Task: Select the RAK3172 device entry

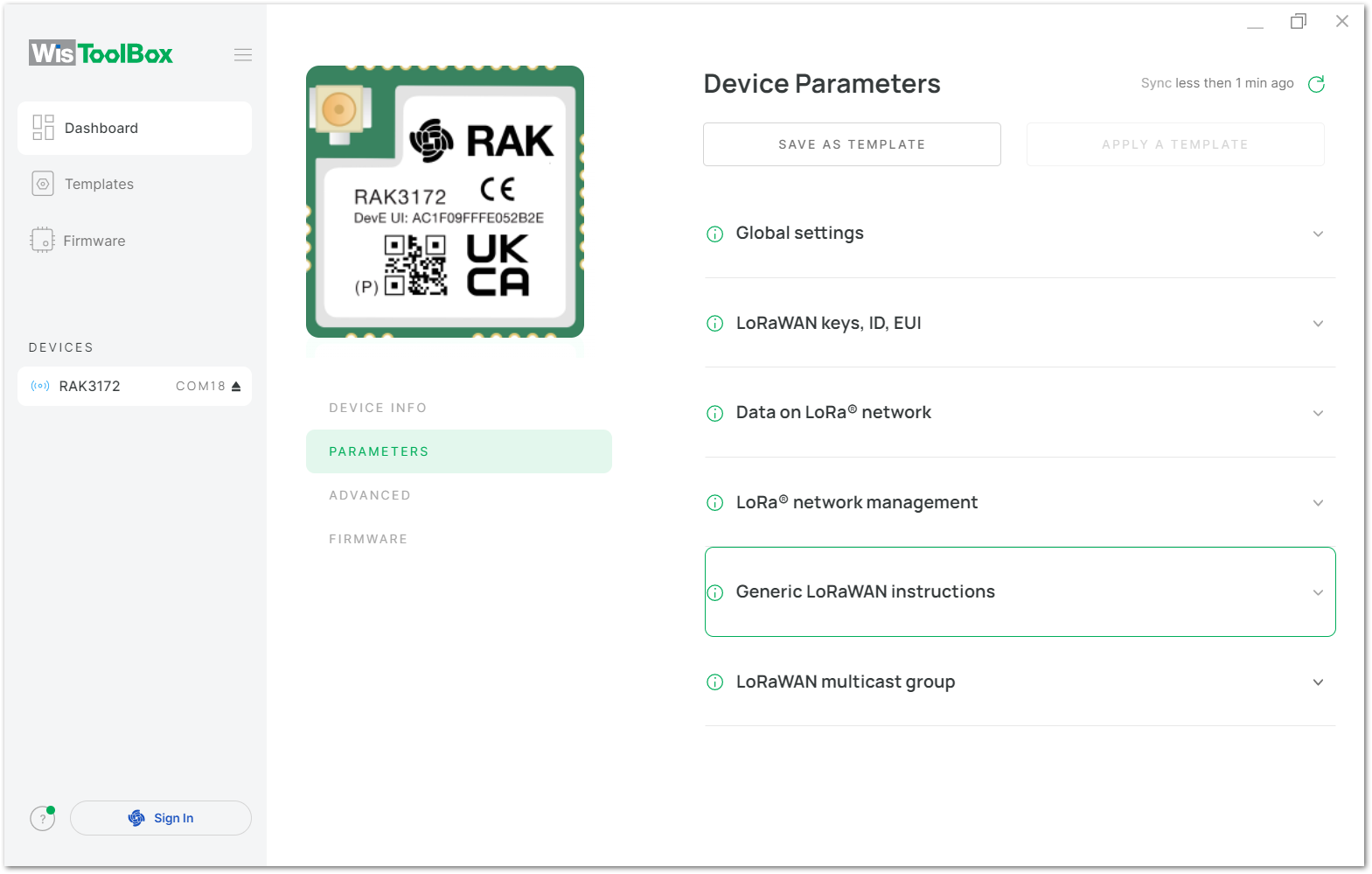Action: click(x=135, y=386)
